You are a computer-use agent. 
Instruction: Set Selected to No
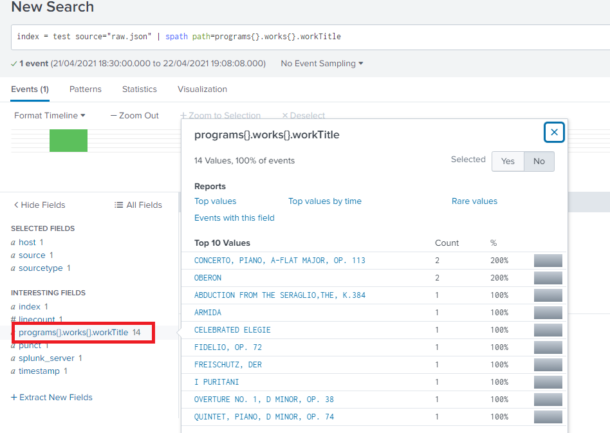point(539,161)
